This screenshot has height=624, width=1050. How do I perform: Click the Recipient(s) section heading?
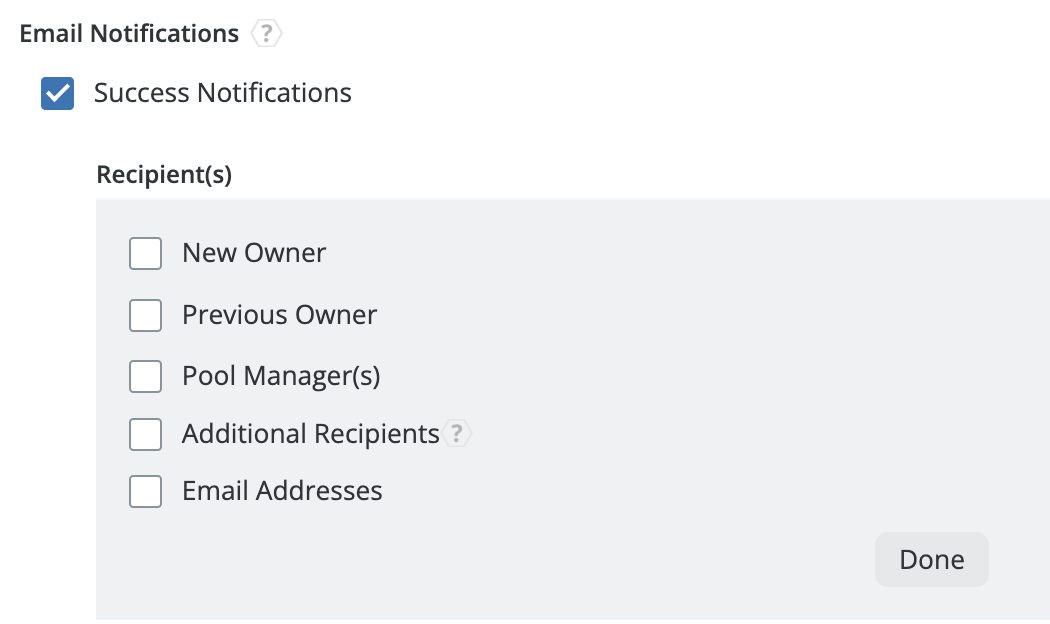[164, 175]
